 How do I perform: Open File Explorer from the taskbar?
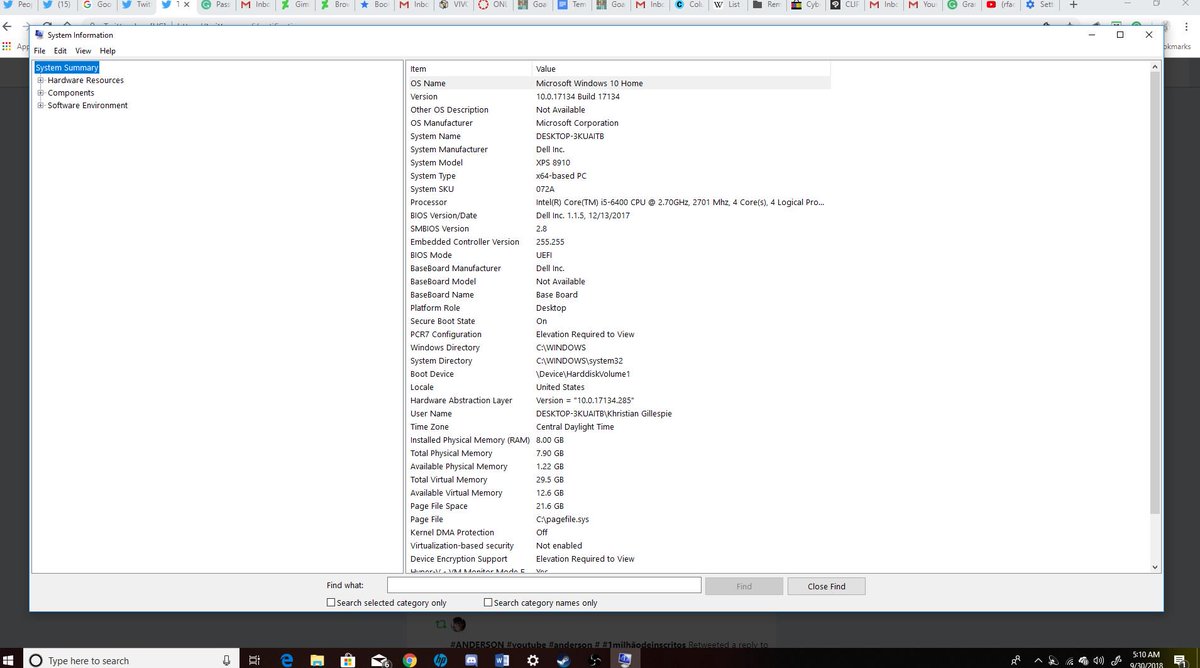[x=316, y=660]
